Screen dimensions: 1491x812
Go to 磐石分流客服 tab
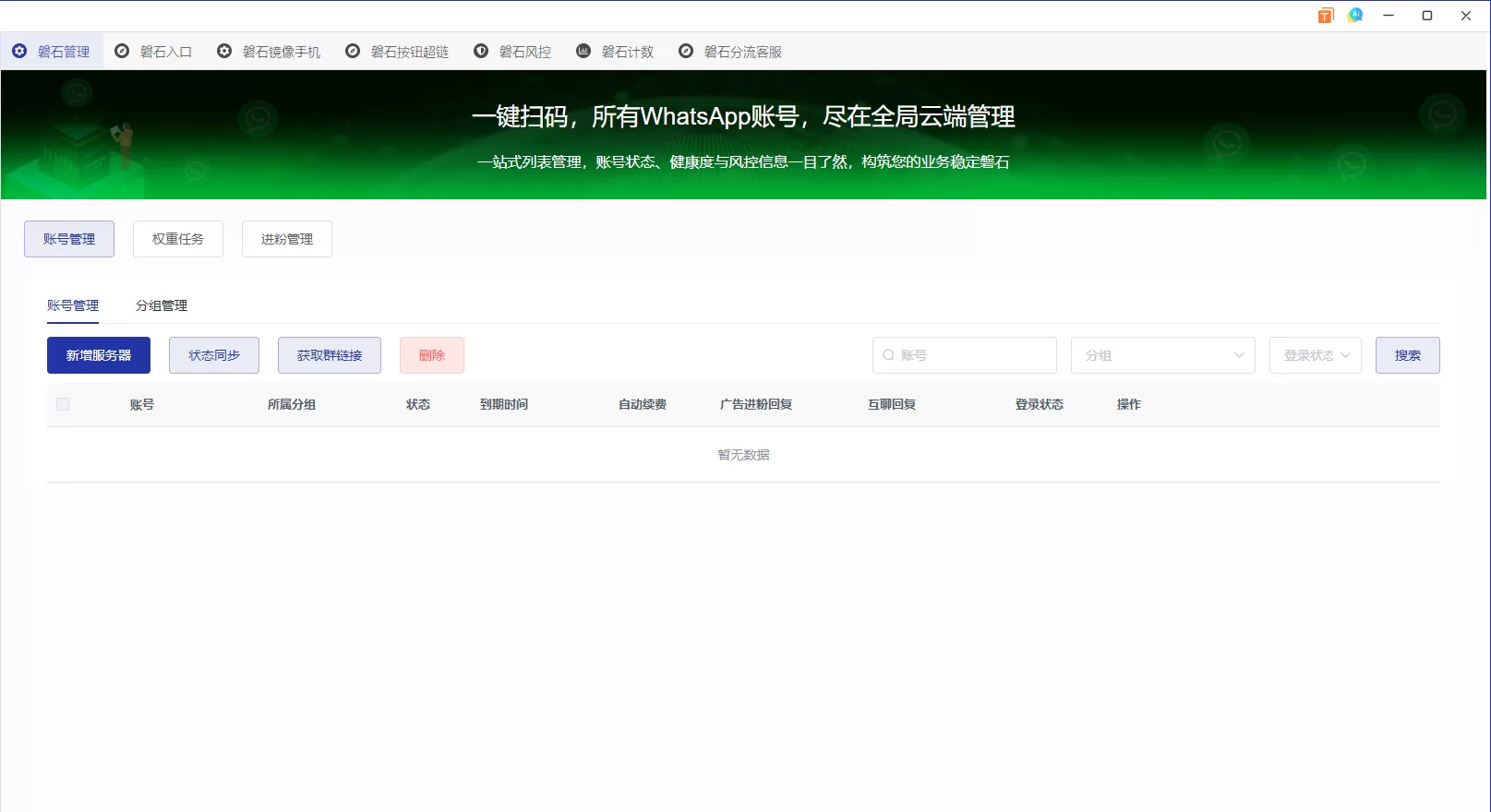click(x=730, y=52)
